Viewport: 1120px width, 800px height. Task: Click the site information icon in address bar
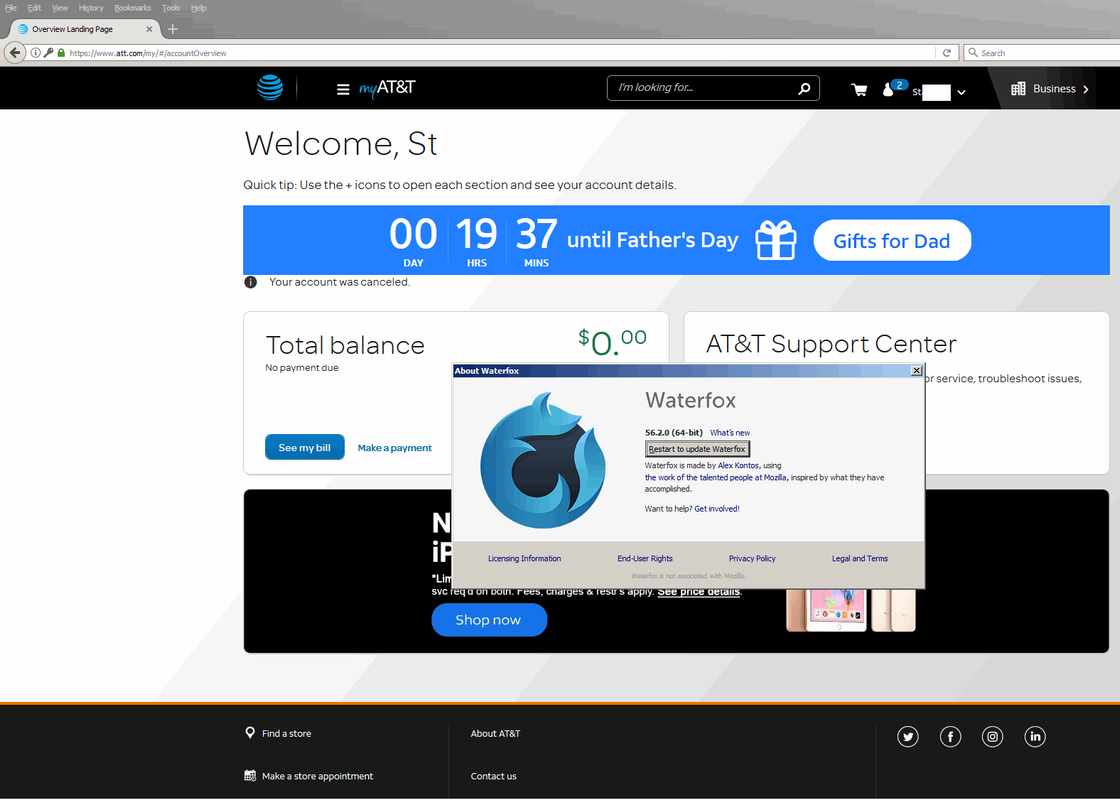[35, 53]
